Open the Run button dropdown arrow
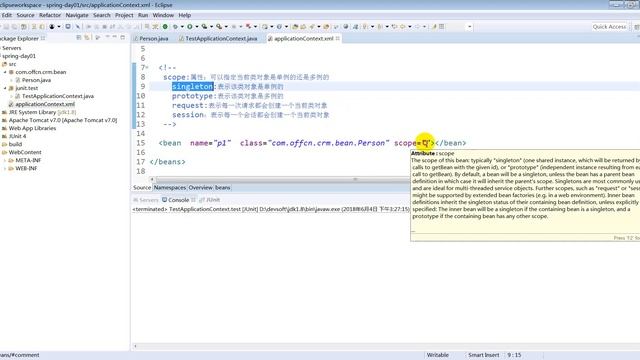640x360 pixels. coord(197,27)
